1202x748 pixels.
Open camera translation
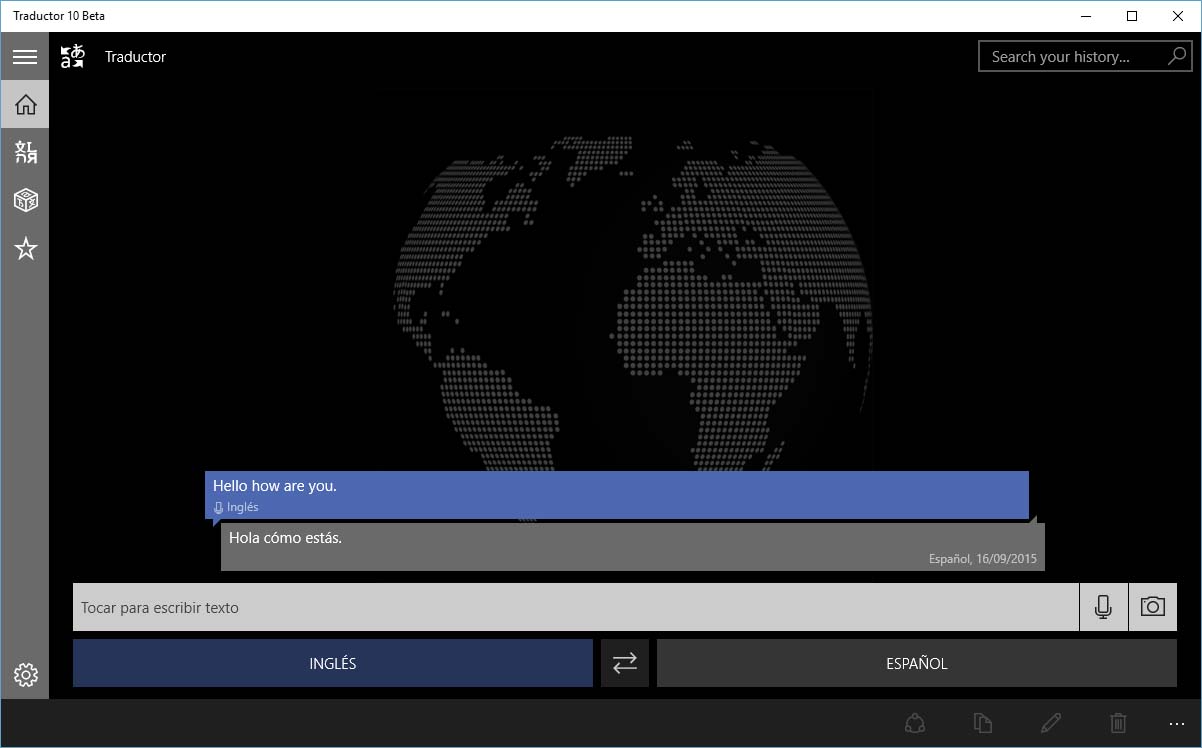[x=1153, y=607]
